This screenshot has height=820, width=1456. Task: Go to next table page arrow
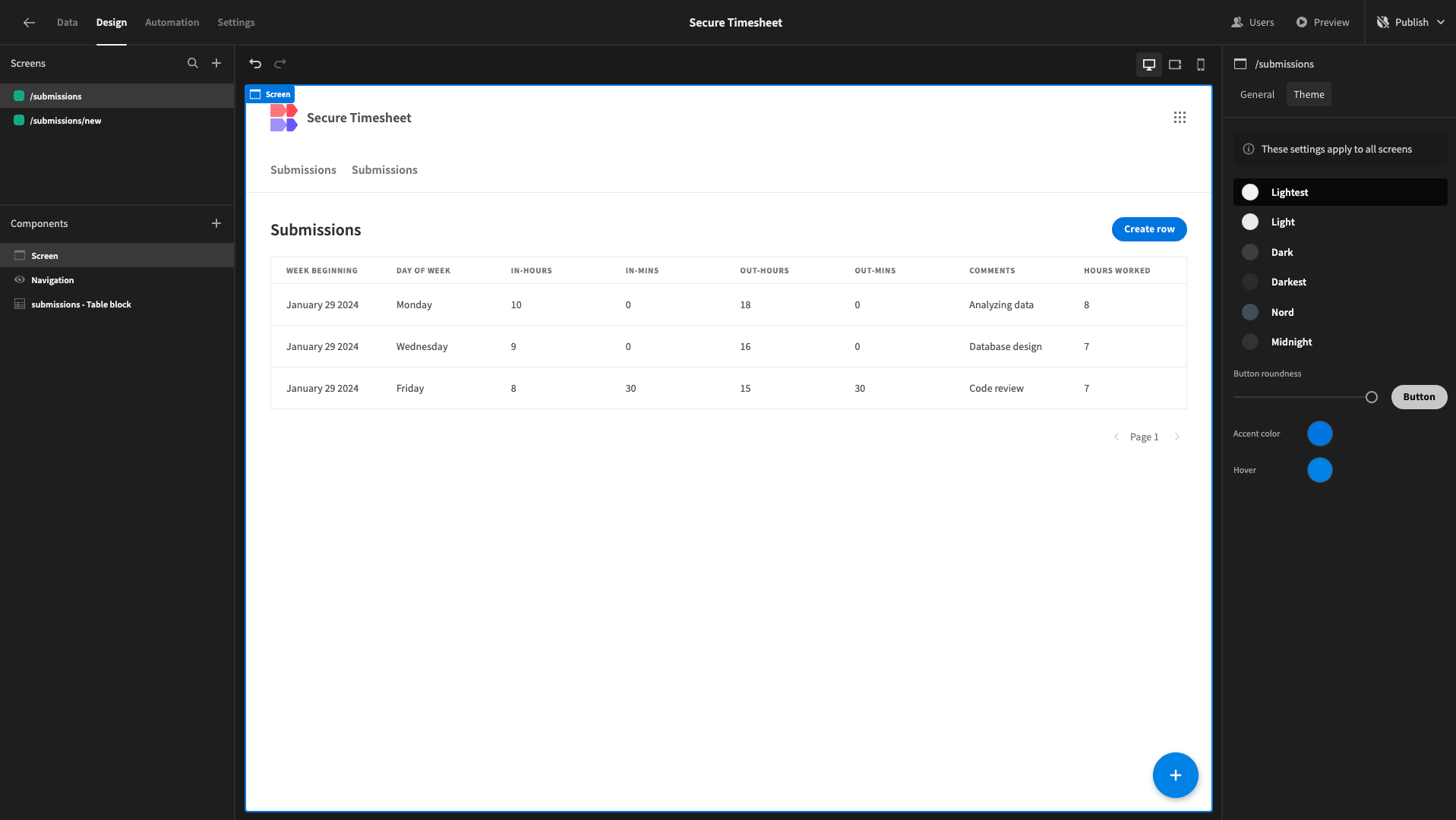1177,437
